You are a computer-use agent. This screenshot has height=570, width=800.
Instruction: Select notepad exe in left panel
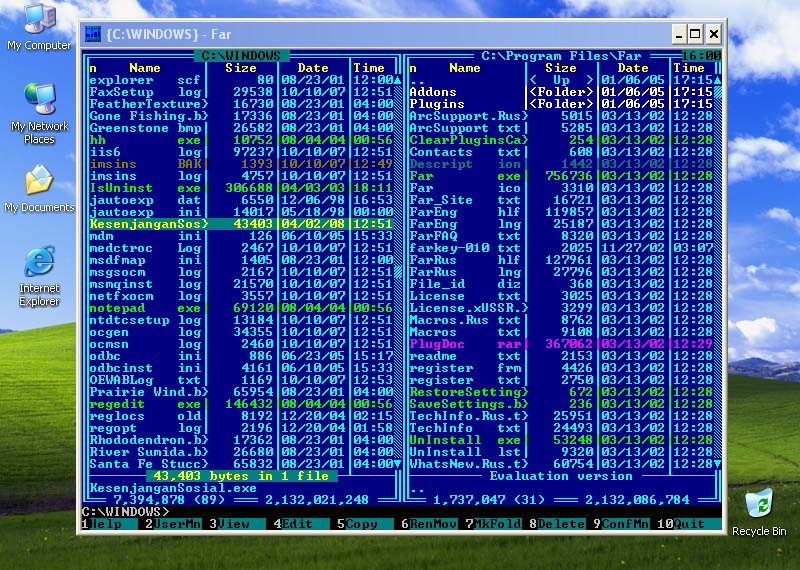click(x=241, y=308)
